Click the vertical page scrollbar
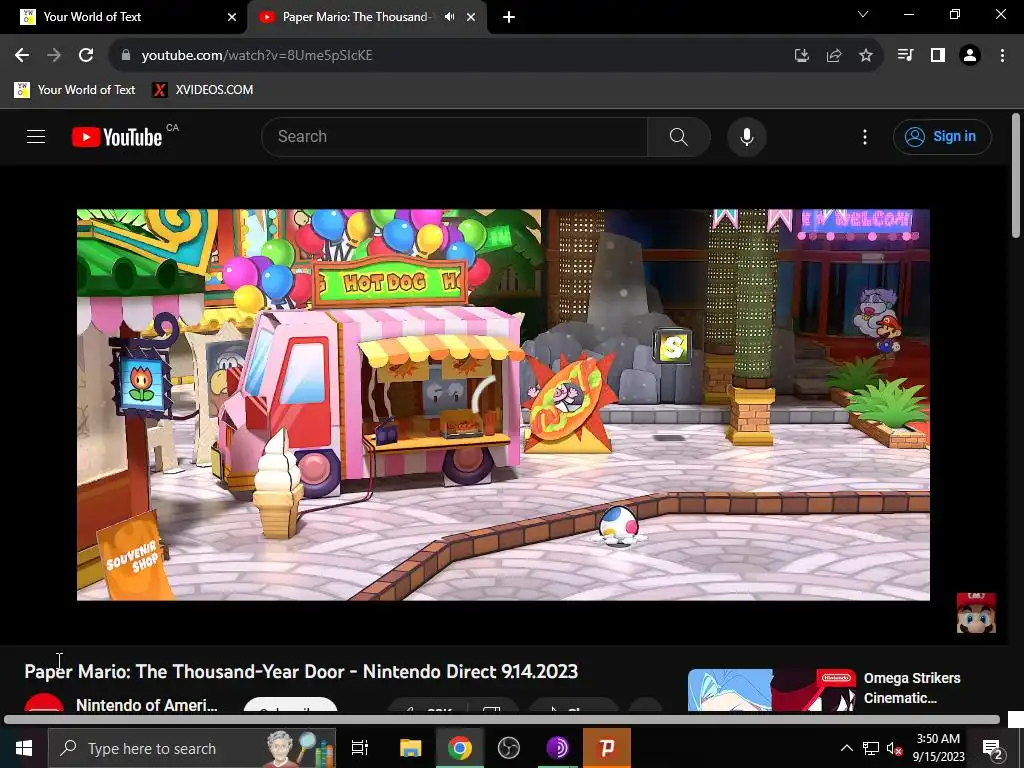Screen dimensions: 1024x768 (1016, 176)
